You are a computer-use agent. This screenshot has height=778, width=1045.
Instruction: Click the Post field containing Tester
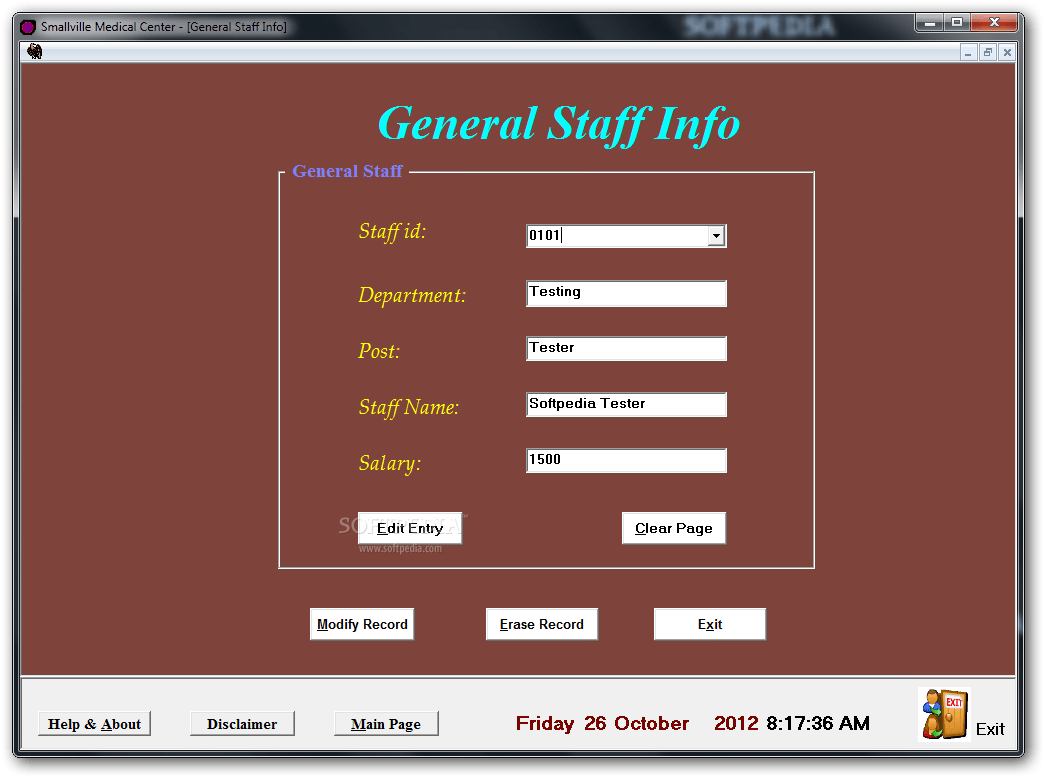[x=626, y=348]
